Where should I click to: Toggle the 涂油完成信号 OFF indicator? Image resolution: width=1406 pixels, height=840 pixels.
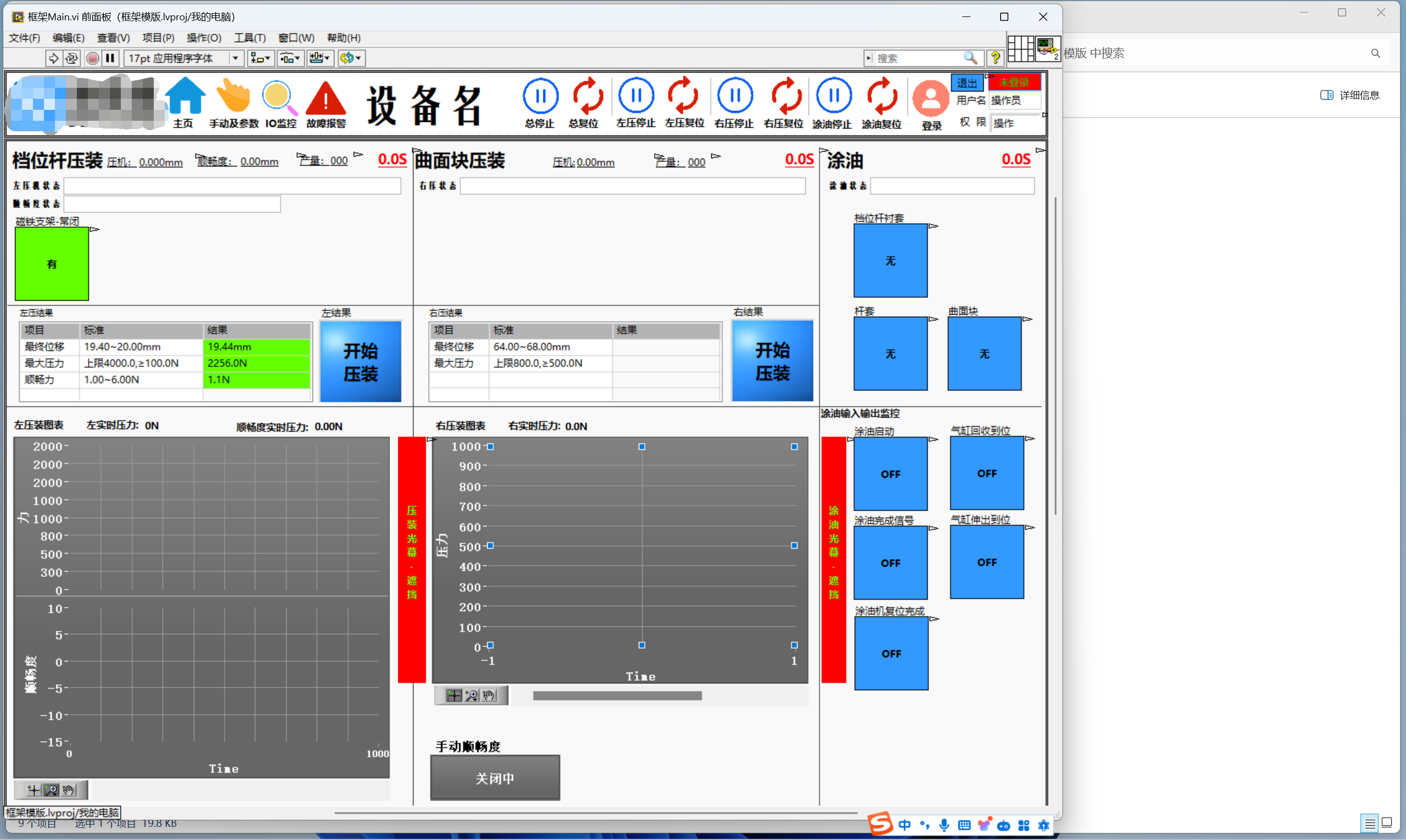(x=890, y=563)
